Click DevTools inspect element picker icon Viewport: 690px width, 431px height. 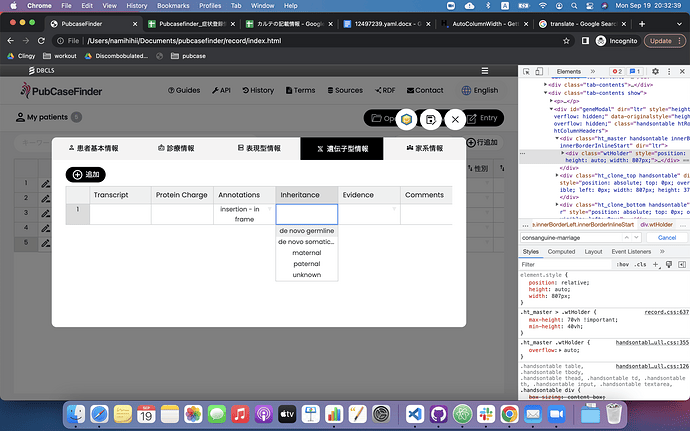click(x=526, y=71)
